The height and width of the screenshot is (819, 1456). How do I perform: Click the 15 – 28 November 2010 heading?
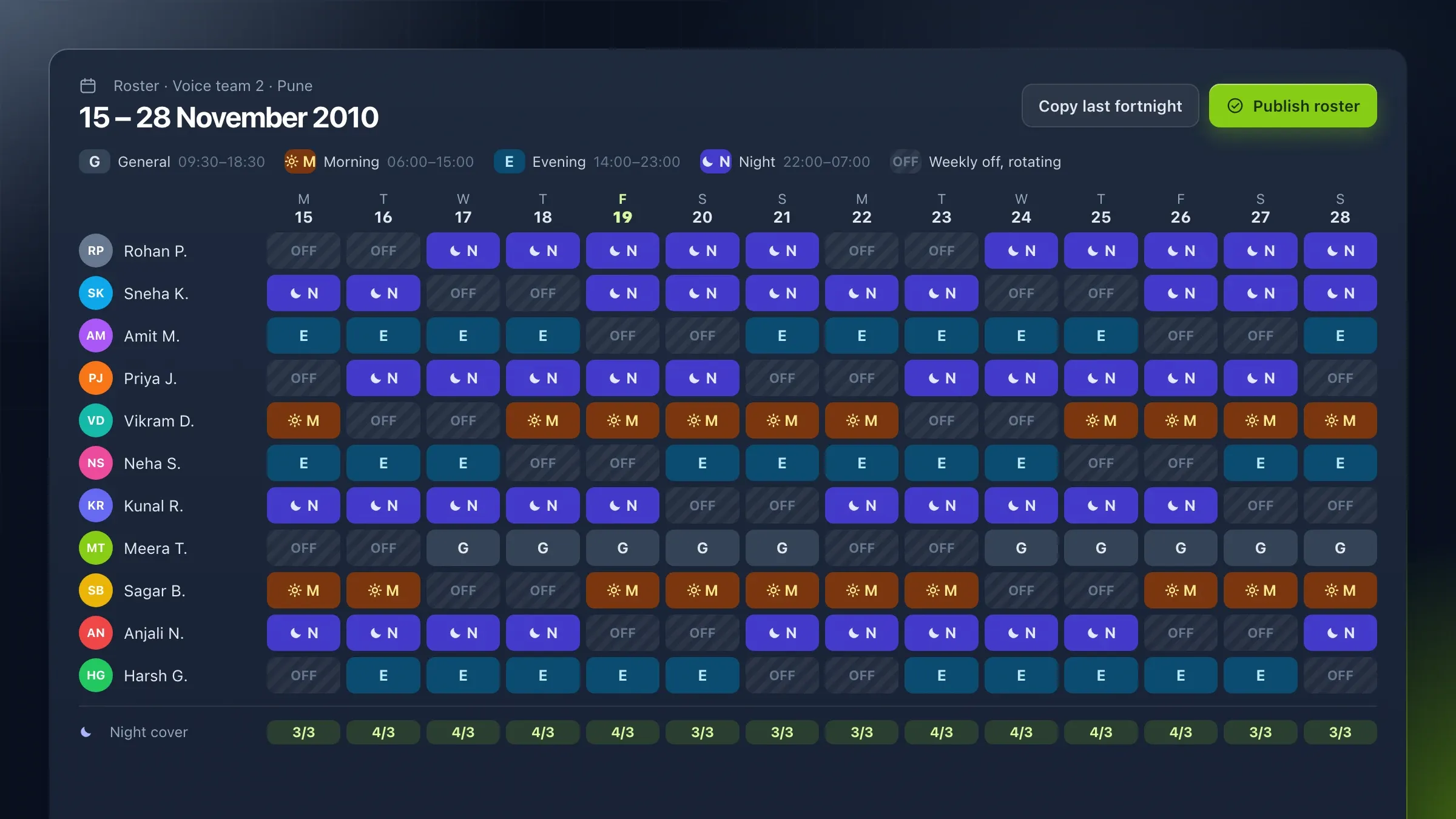(x=229, y=117)
